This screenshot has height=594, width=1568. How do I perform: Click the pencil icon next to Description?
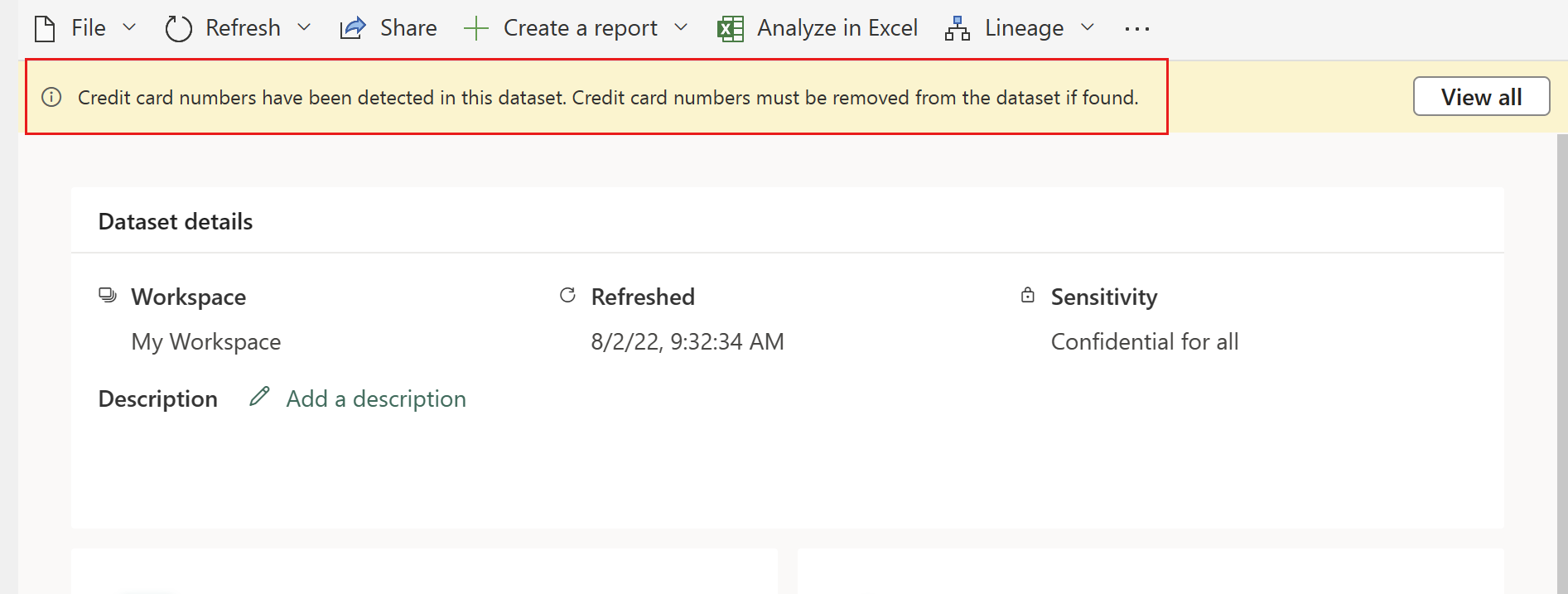click(x=259, y=397)
